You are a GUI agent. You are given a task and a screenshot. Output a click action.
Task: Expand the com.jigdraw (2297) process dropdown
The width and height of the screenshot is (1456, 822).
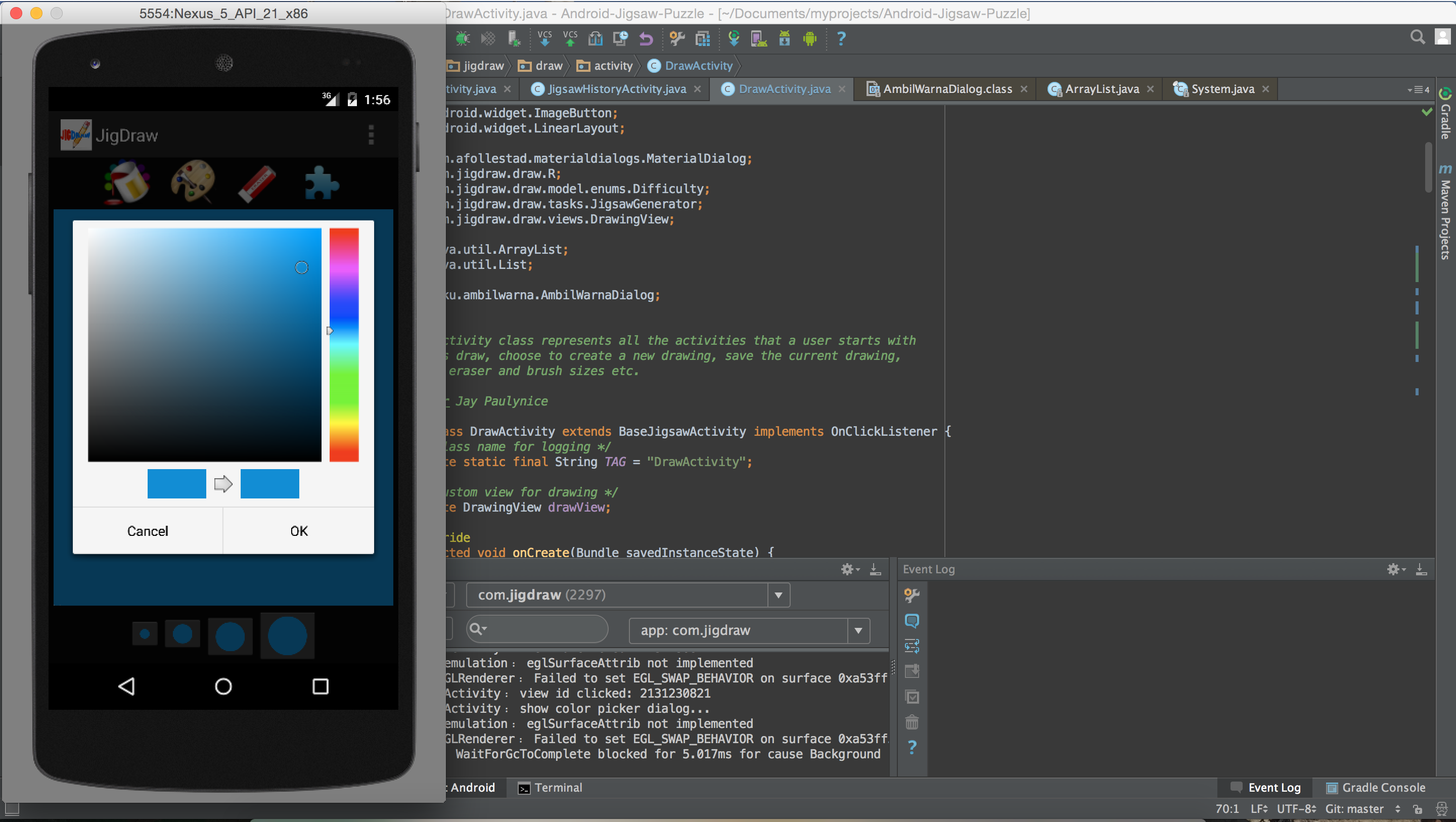point(779,595)
